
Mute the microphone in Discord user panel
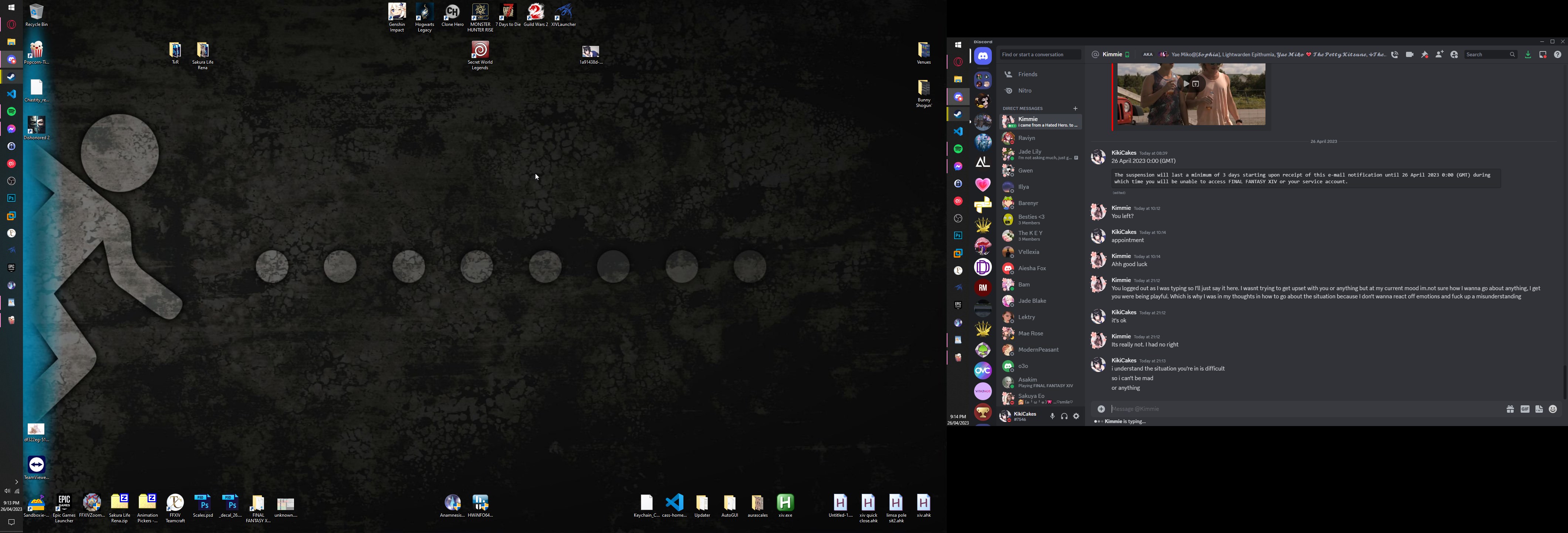(x=1052, y=417)
